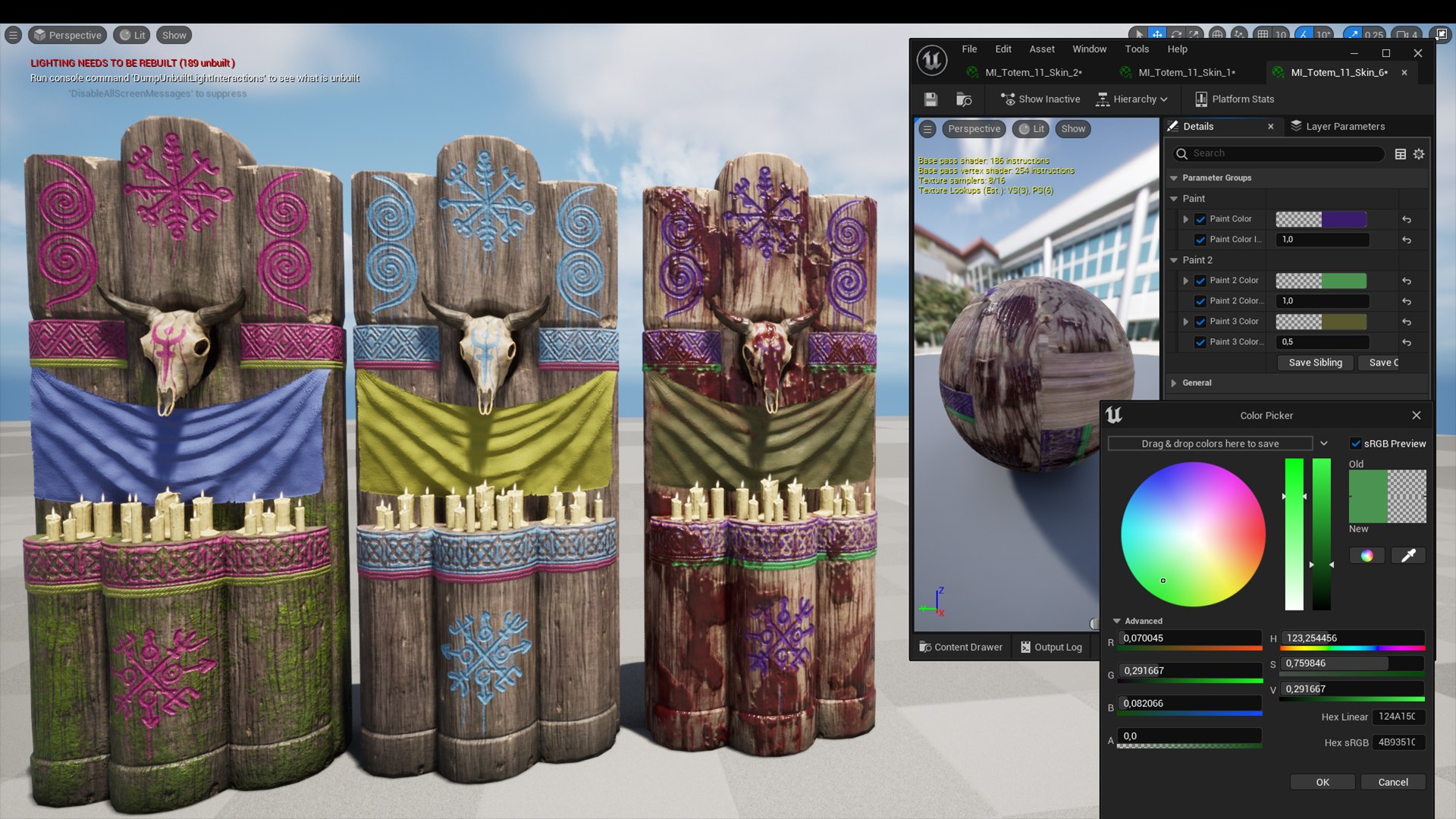Save the material instance asset
Image resolution: width=1456 pixels, height=819 pixels.
(x=930, y=99)
